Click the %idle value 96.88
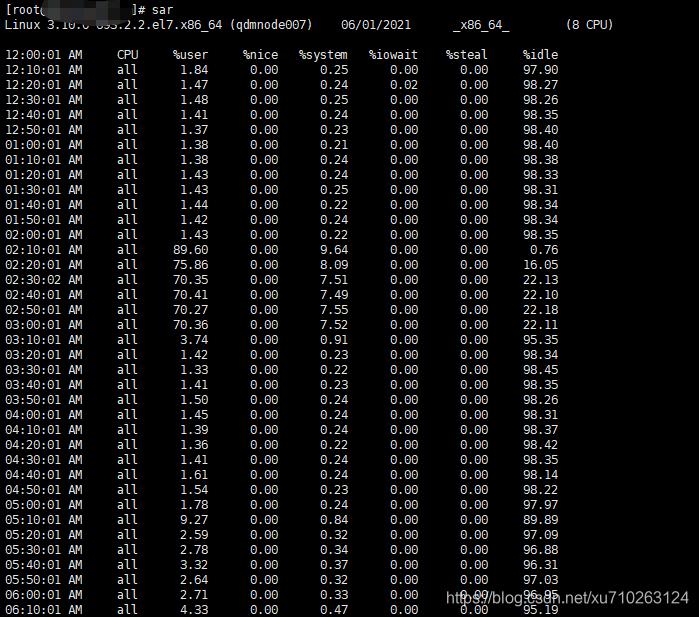 [540, 550]
